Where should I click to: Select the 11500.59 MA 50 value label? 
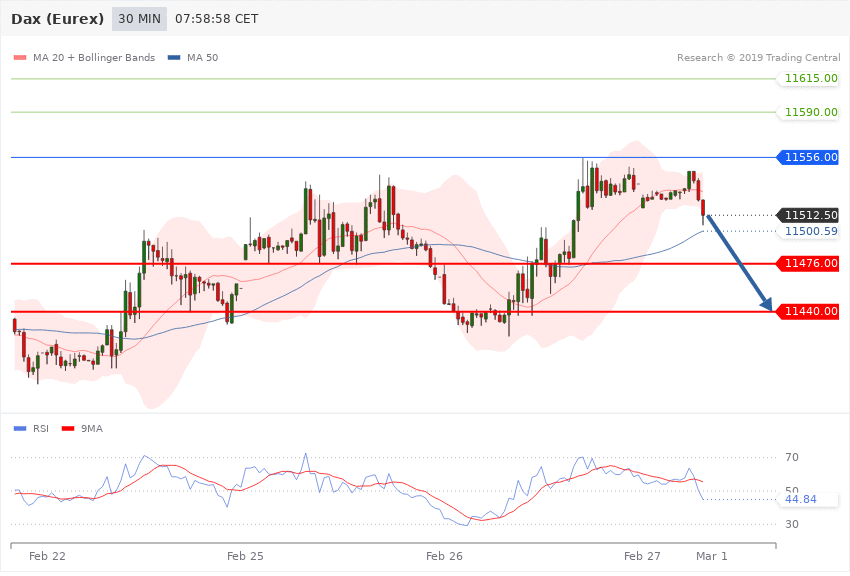coord(808,231)
